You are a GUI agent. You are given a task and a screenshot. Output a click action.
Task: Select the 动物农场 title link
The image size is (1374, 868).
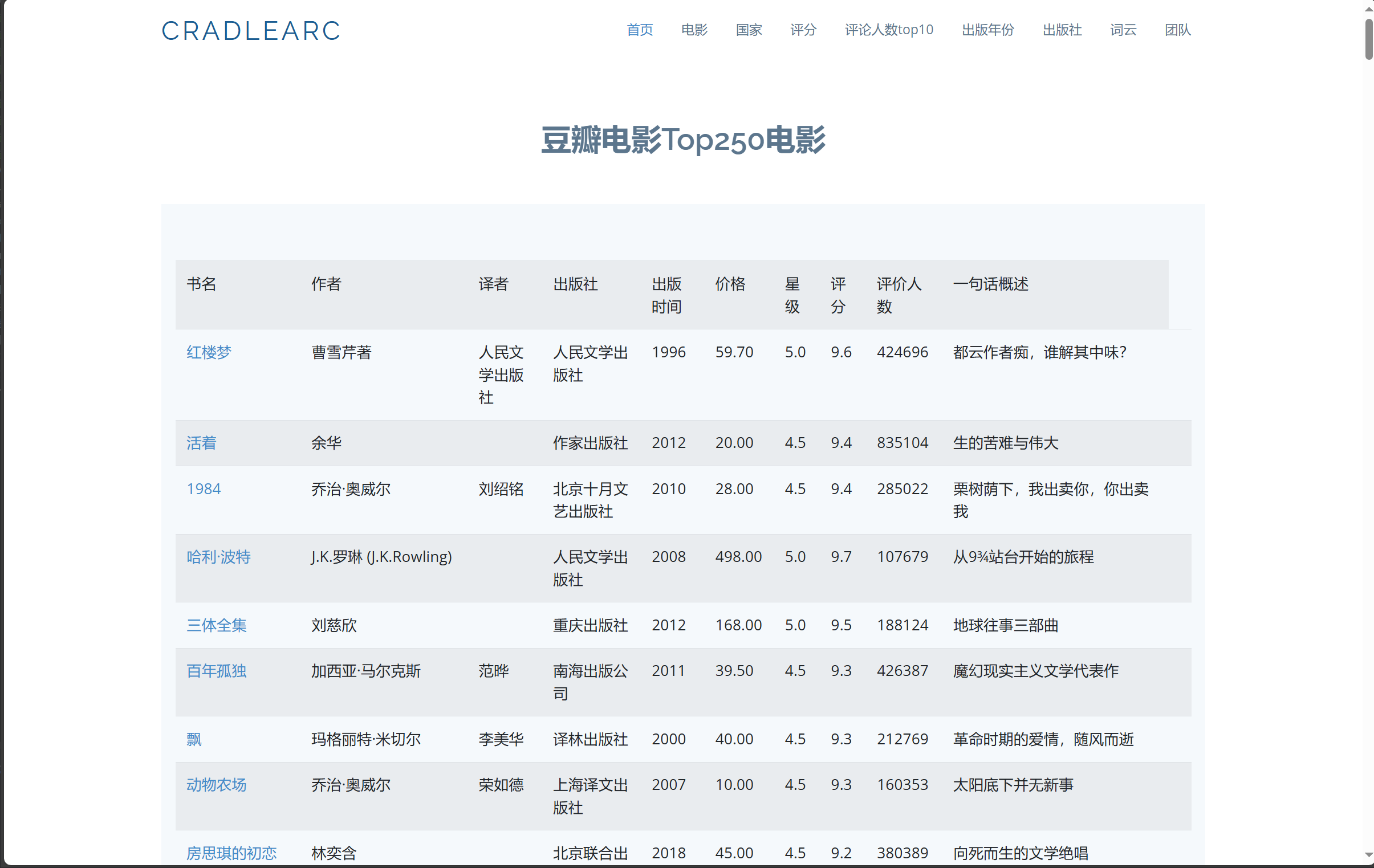216,785
